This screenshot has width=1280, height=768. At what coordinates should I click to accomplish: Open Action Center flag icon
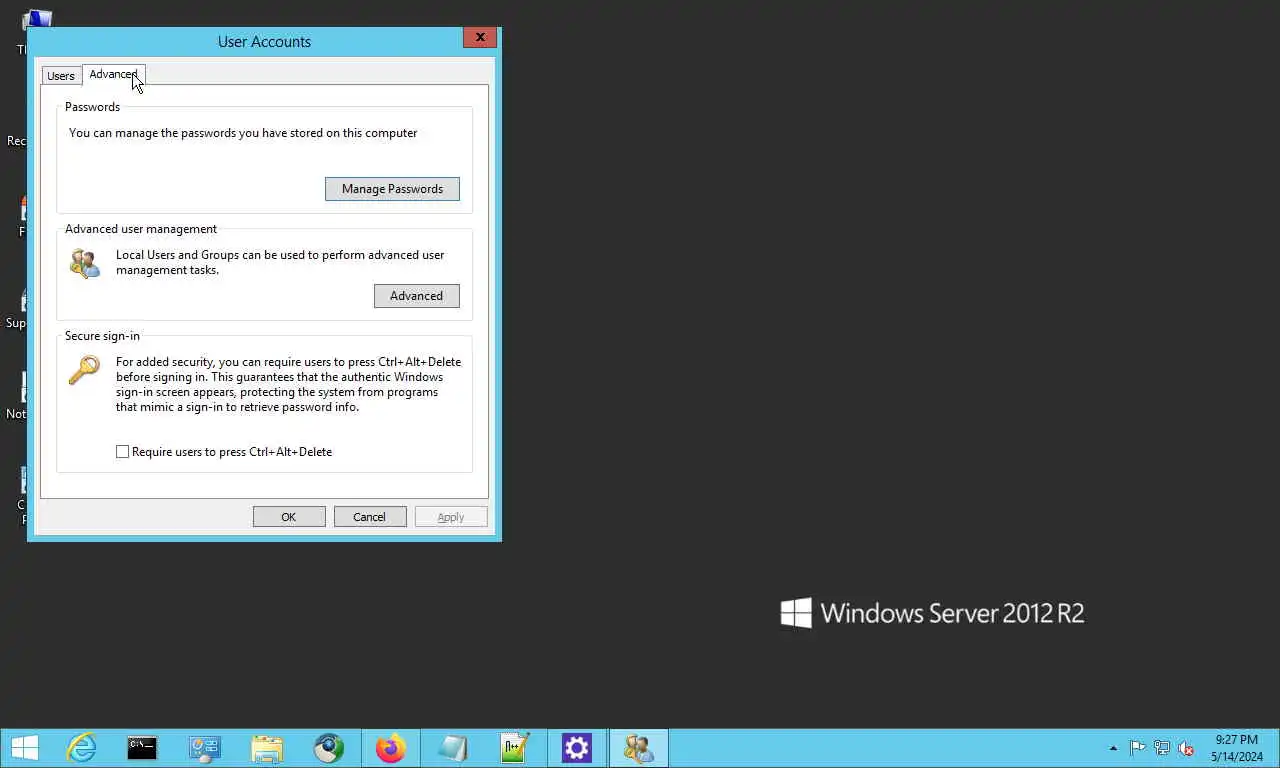point(1138,748)
